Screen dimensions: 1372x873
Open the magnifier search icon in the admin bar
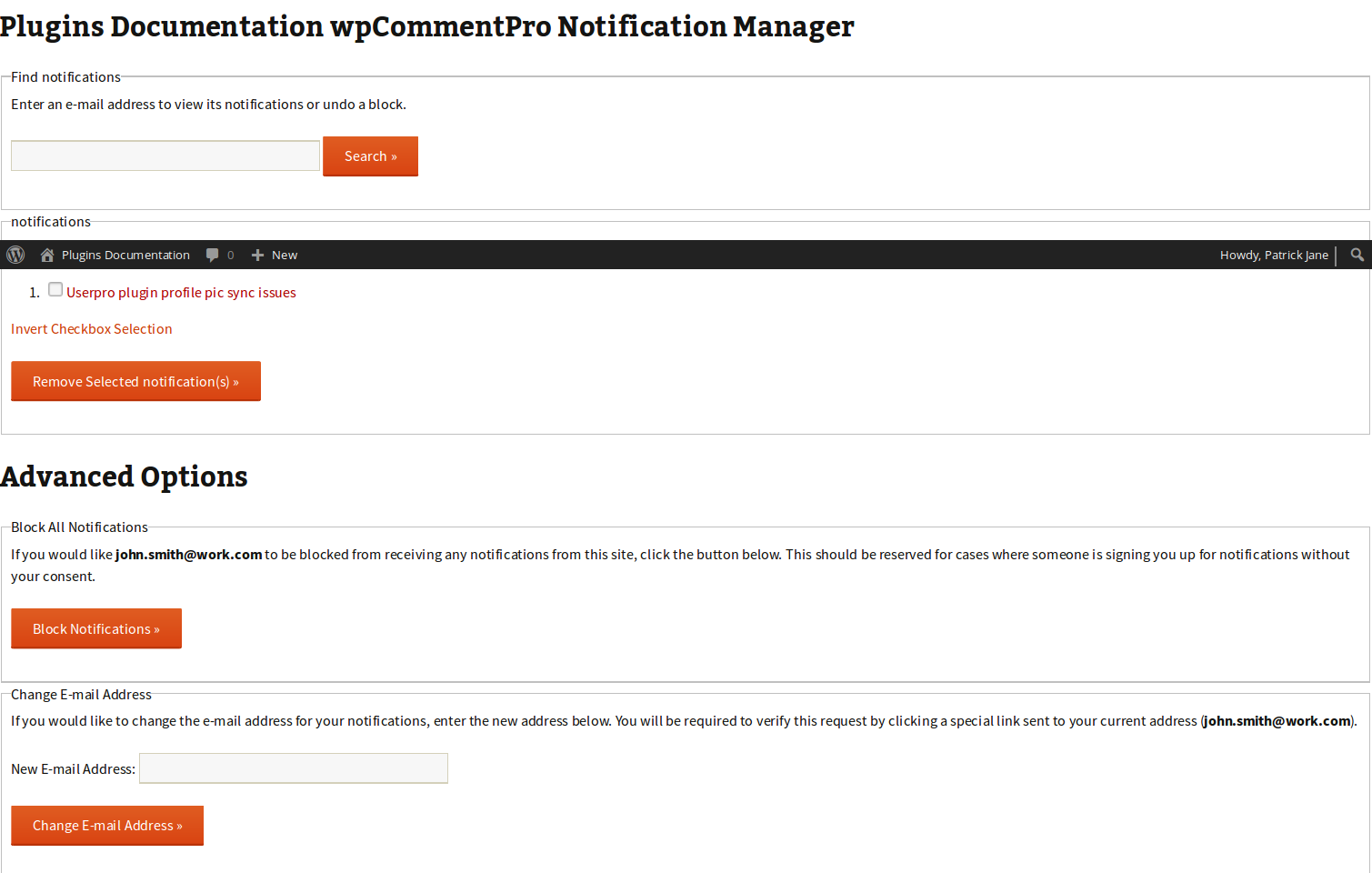click(1356, 255)
